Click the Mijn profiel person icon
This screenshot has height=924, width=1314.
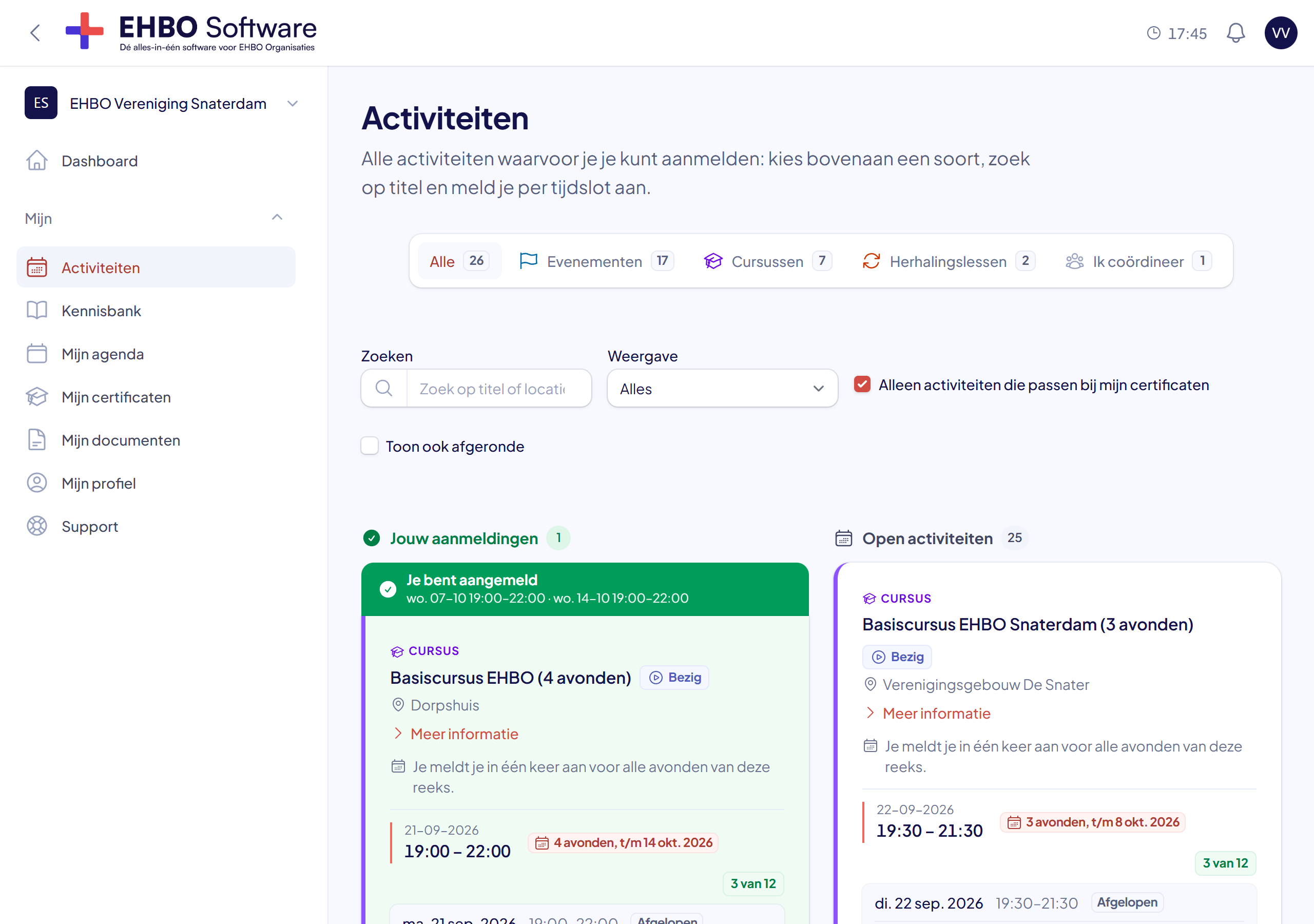point(36,483)
